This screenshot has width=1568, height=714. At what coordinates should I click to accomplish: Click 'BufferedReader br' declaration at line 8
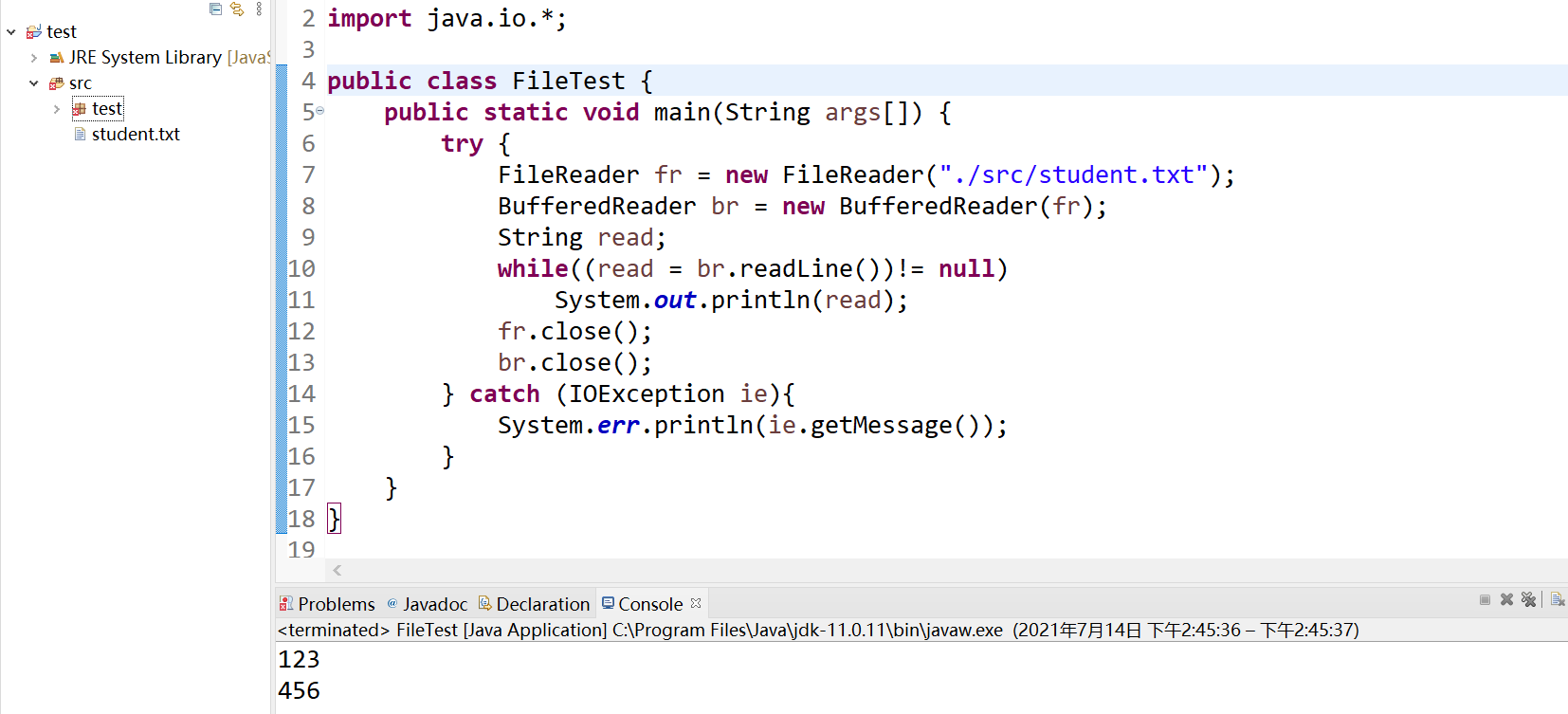point(618,206)
